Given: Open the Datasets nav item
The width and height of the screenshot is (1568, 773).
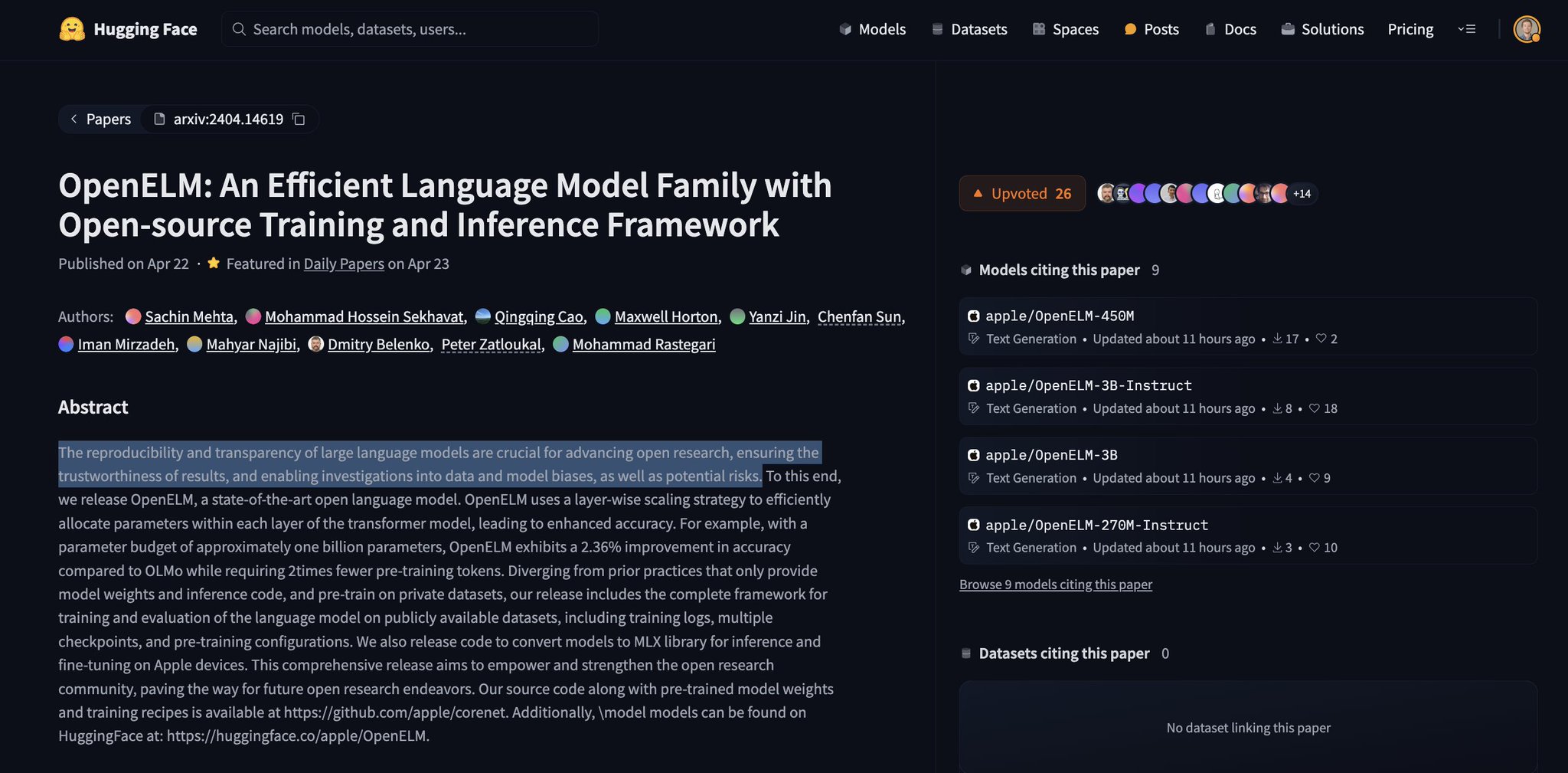Looking at the screenshot, I should click(969, 29).
